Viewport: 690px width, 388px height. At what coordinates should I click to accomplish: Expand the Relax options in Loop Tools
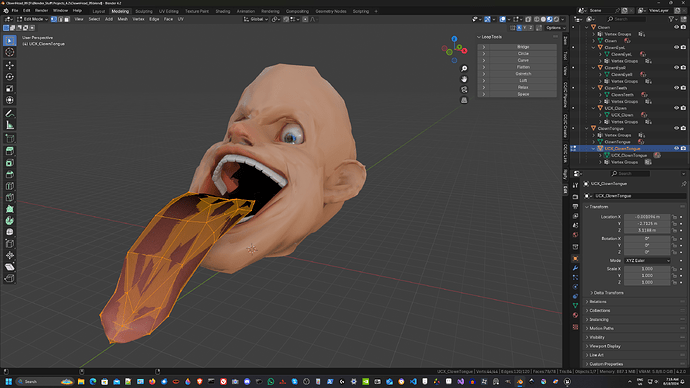[484, 88]
